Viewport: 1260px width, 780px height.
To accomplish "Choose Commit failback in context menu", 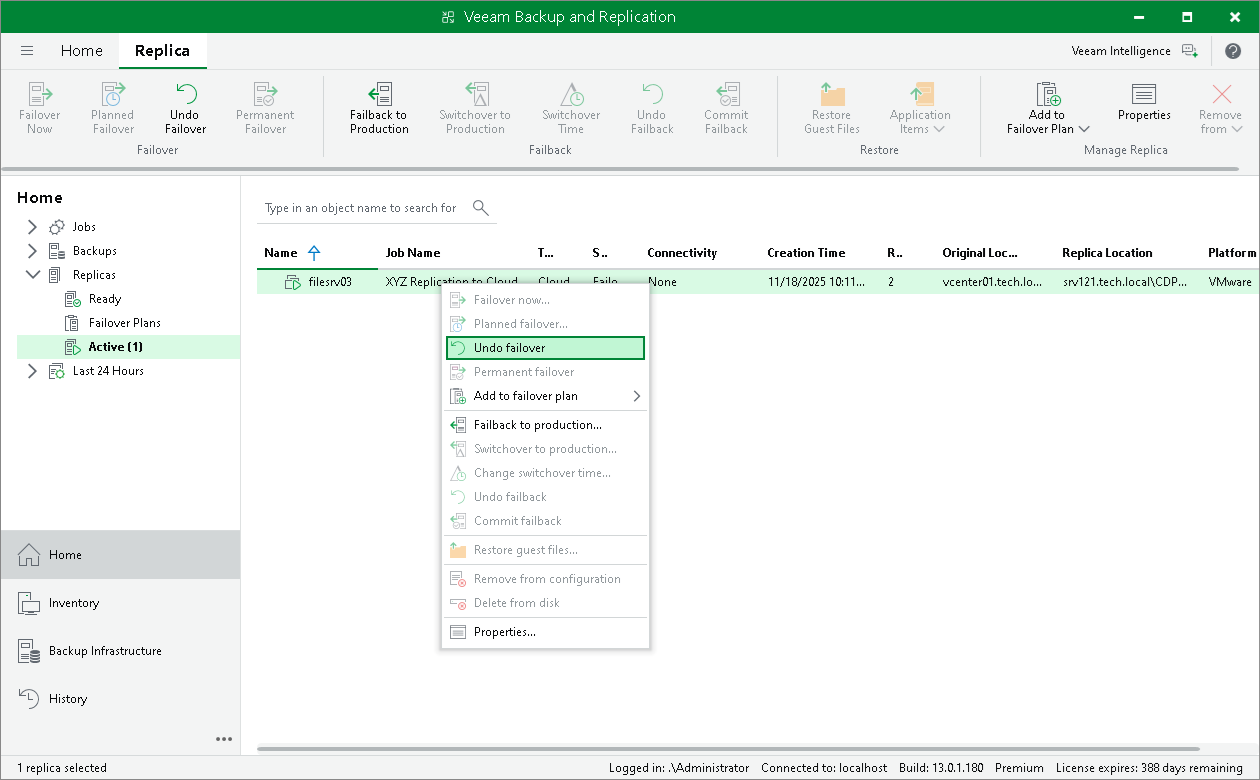I will (x=545, y=521).
